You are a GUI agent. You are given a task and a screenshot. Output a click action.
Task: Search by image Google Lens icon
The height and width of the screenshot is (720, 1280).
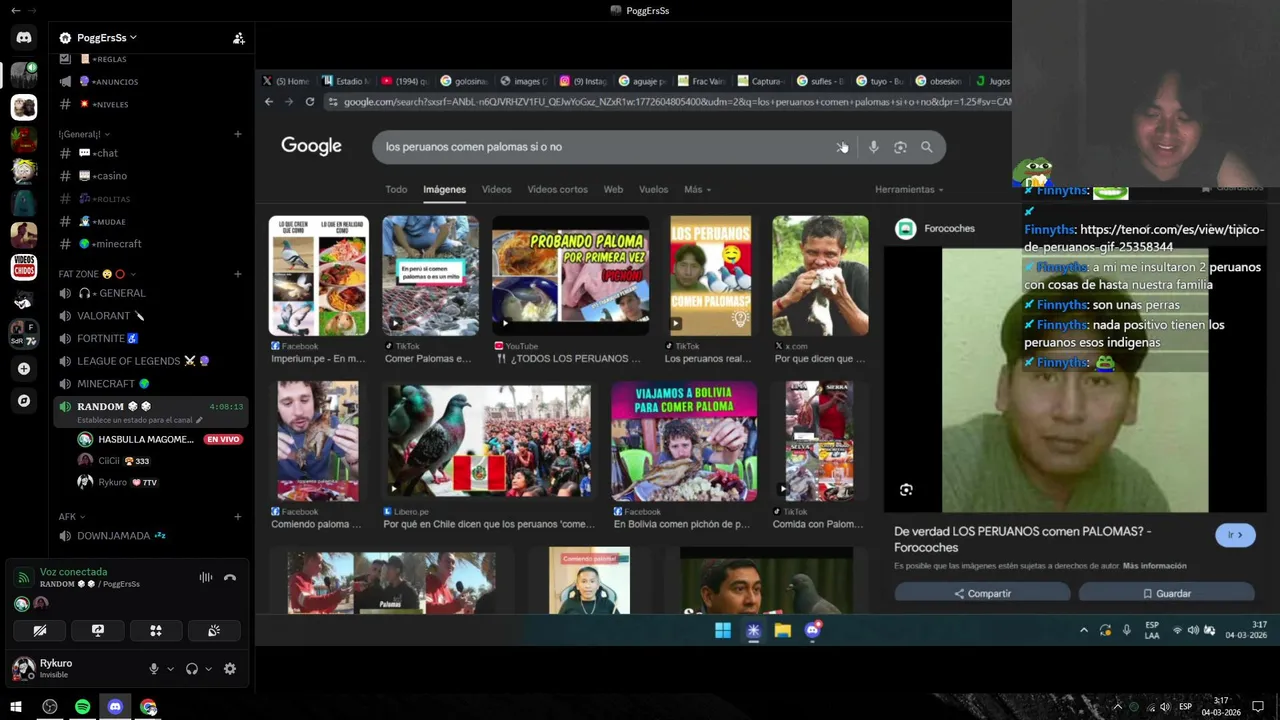tap(900, 147)
